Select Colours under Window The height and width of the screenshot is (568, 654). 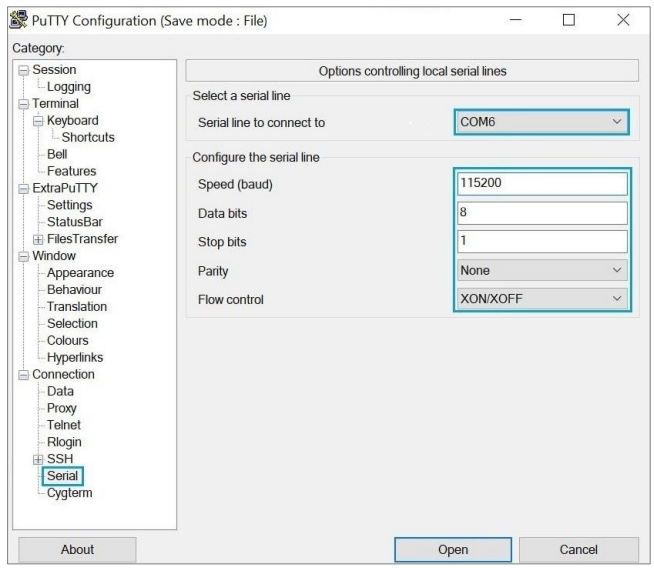68,340
